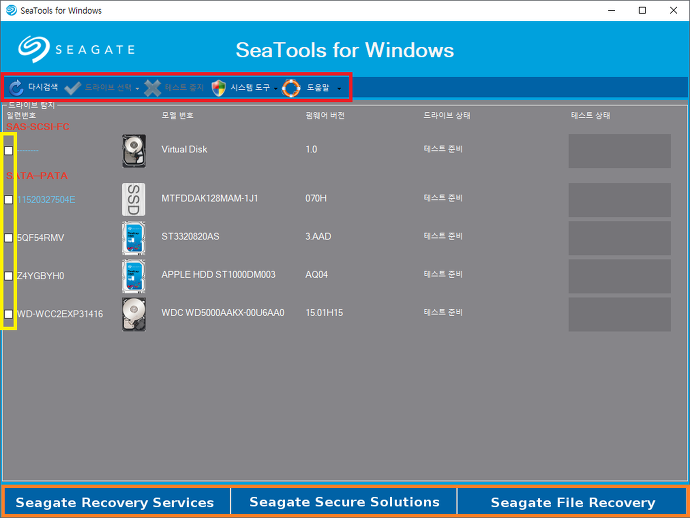
Task: Click firmware version AQ04
Action: 316,275
